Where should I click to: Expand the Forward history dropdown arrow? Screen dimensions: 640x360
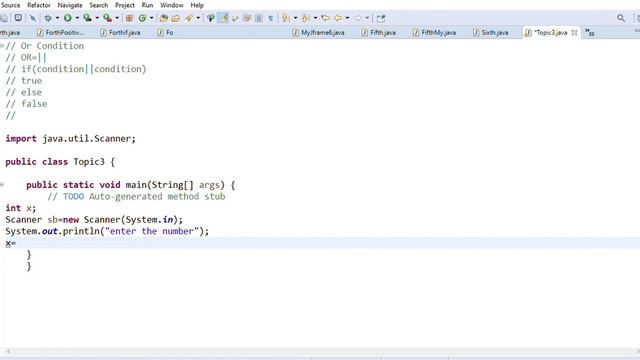click(367, 18)
